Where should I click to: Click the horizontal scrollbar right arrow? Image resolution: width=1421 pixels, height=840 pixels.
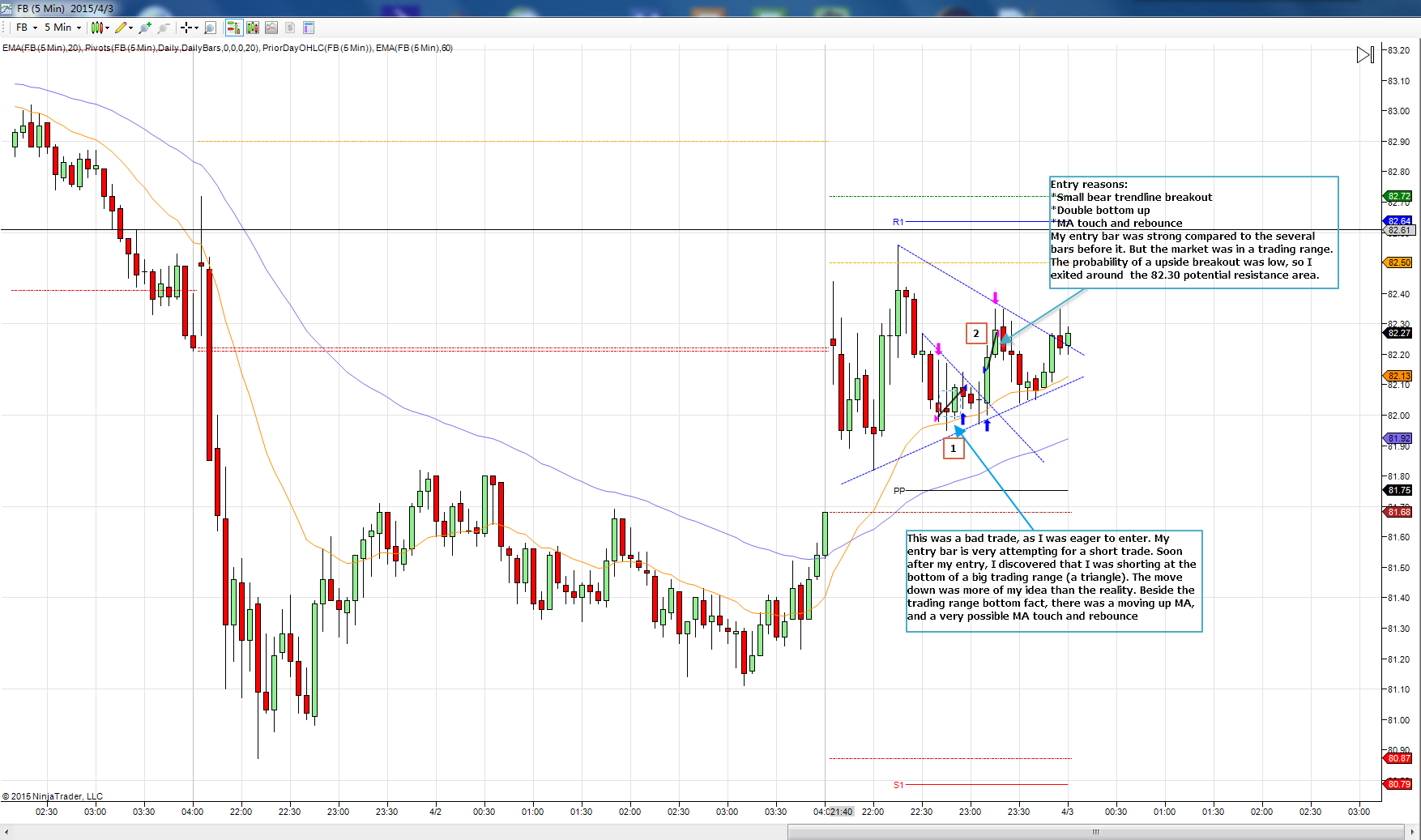pyautogui.click(x=1413, y=832)
